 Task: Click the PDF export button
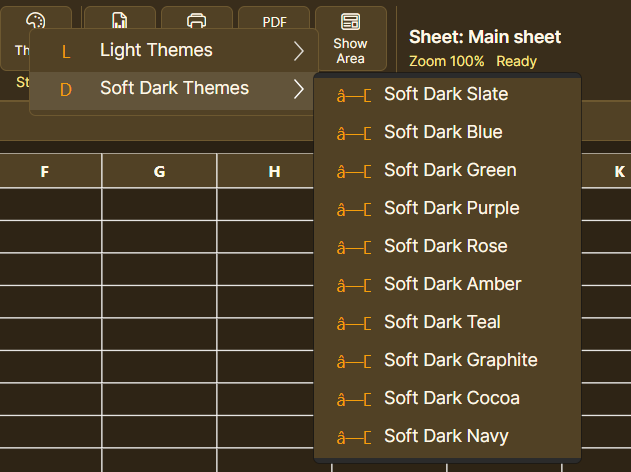click(274, 19)
